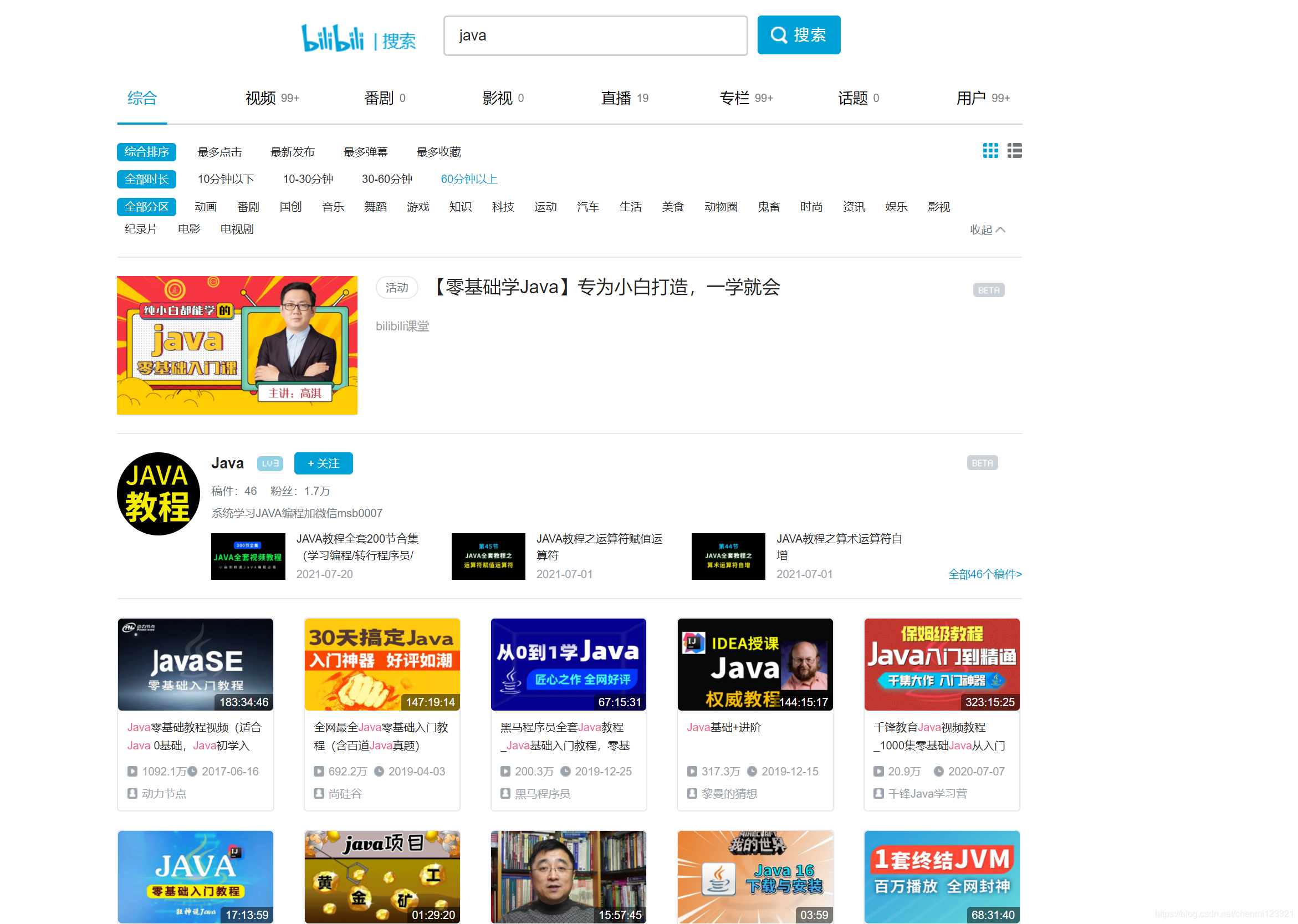Filter duration to 10-30分钟

pyautogui.click(x=308, y=179)
